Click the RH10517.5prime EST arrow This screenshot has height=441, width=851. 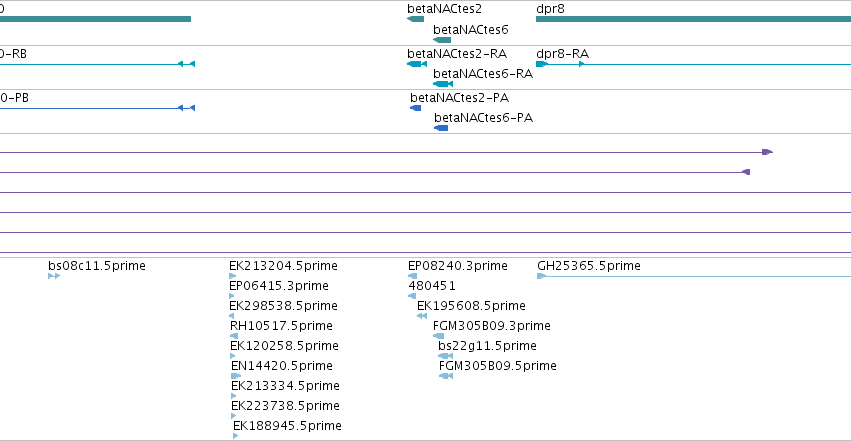(234, 336)
